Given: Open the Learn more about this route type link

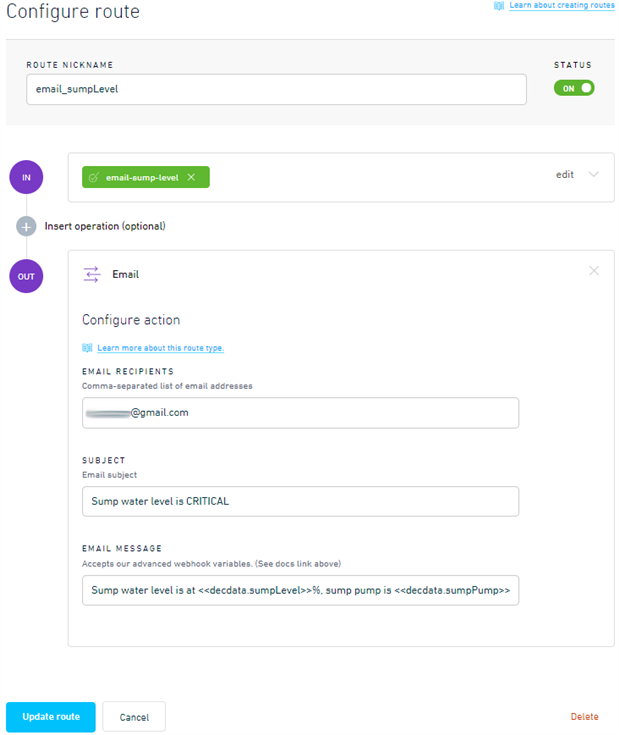Looking at the screenshot, I should [x=160, y=348].
